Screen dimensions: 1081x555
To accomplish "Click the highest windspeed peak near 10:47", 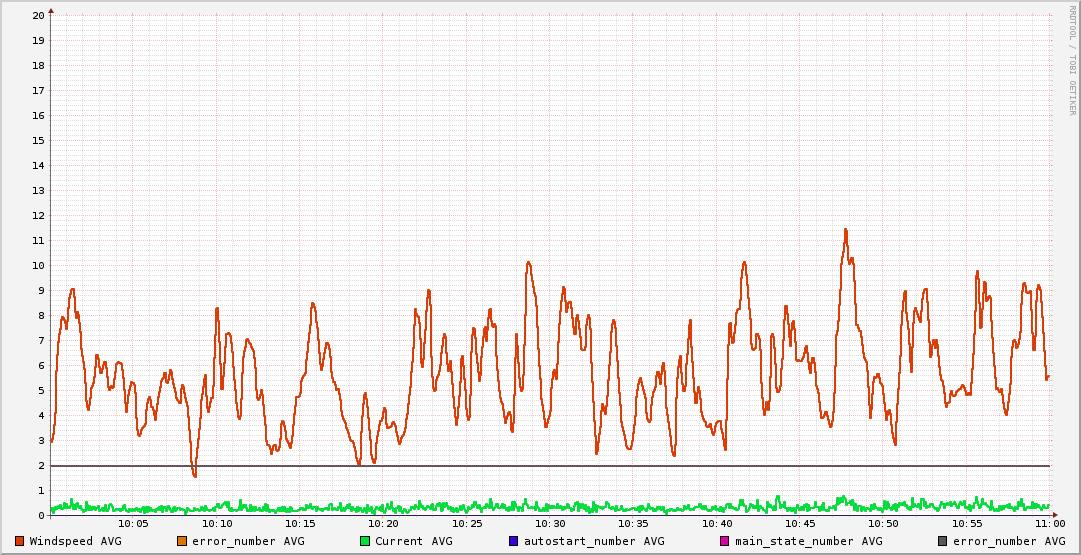I will point(845,231).
